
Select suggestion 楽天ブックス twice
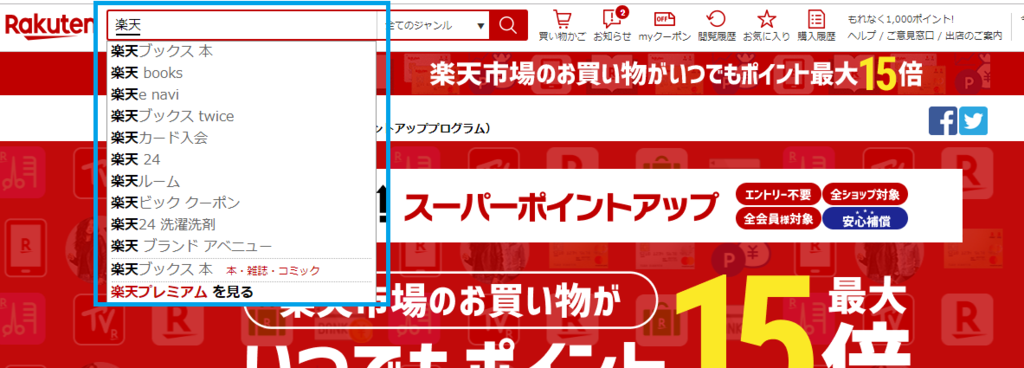pyautogui.click(x=242, y=116)
